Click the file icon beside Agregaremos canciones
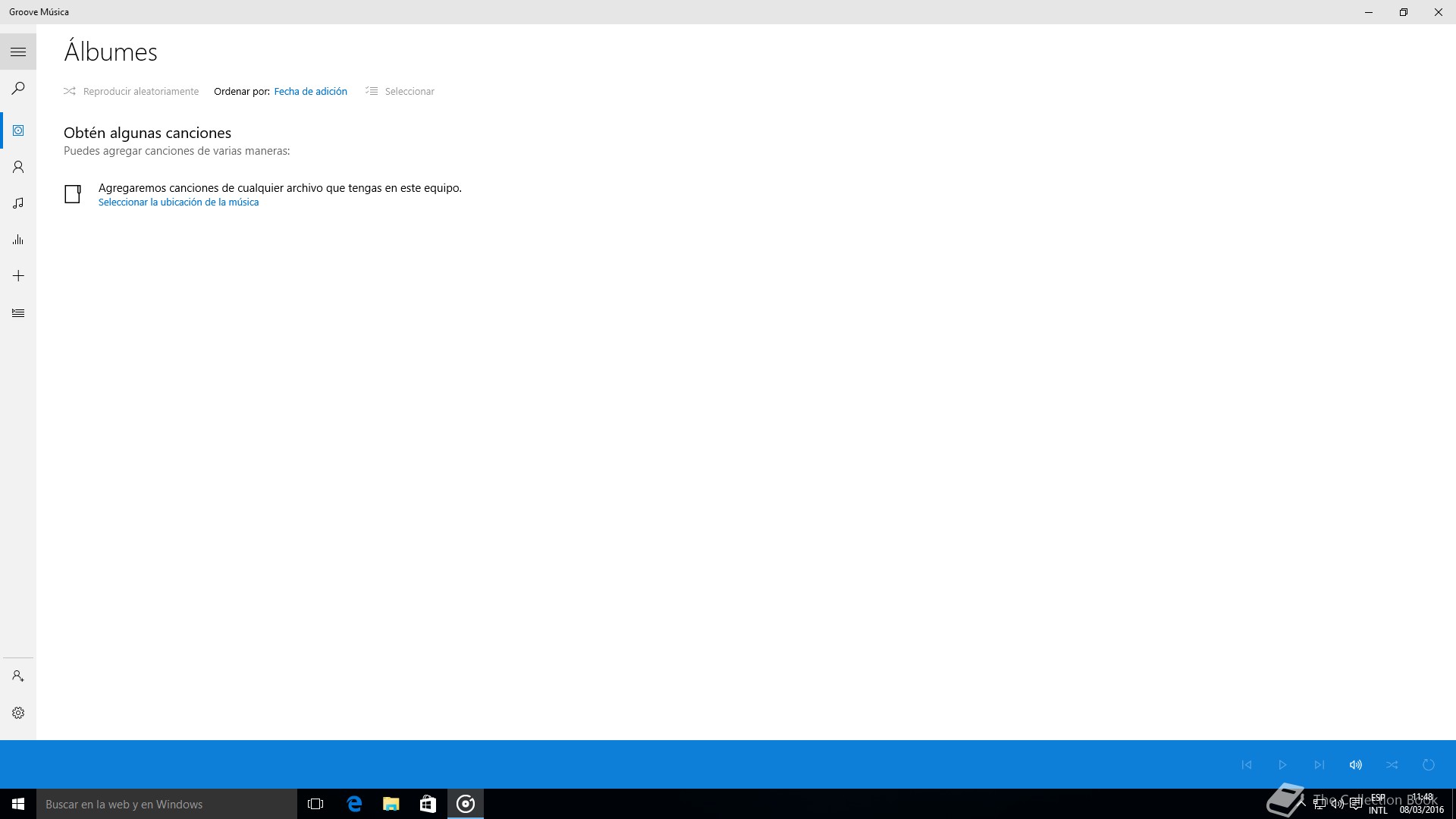The image size is (1456, 819). (73, 194)
